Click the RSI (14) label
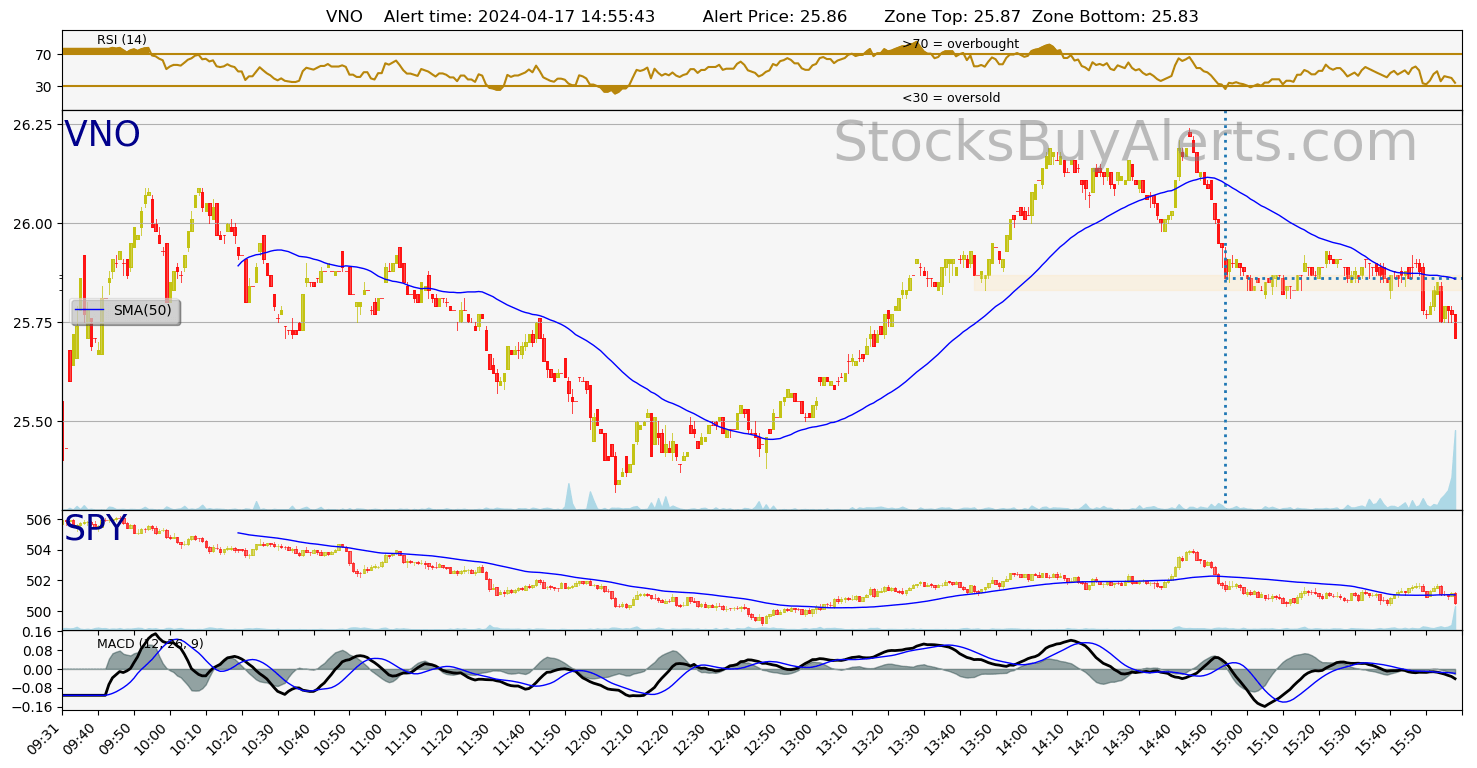The image size is (1477, 768). 122,40
